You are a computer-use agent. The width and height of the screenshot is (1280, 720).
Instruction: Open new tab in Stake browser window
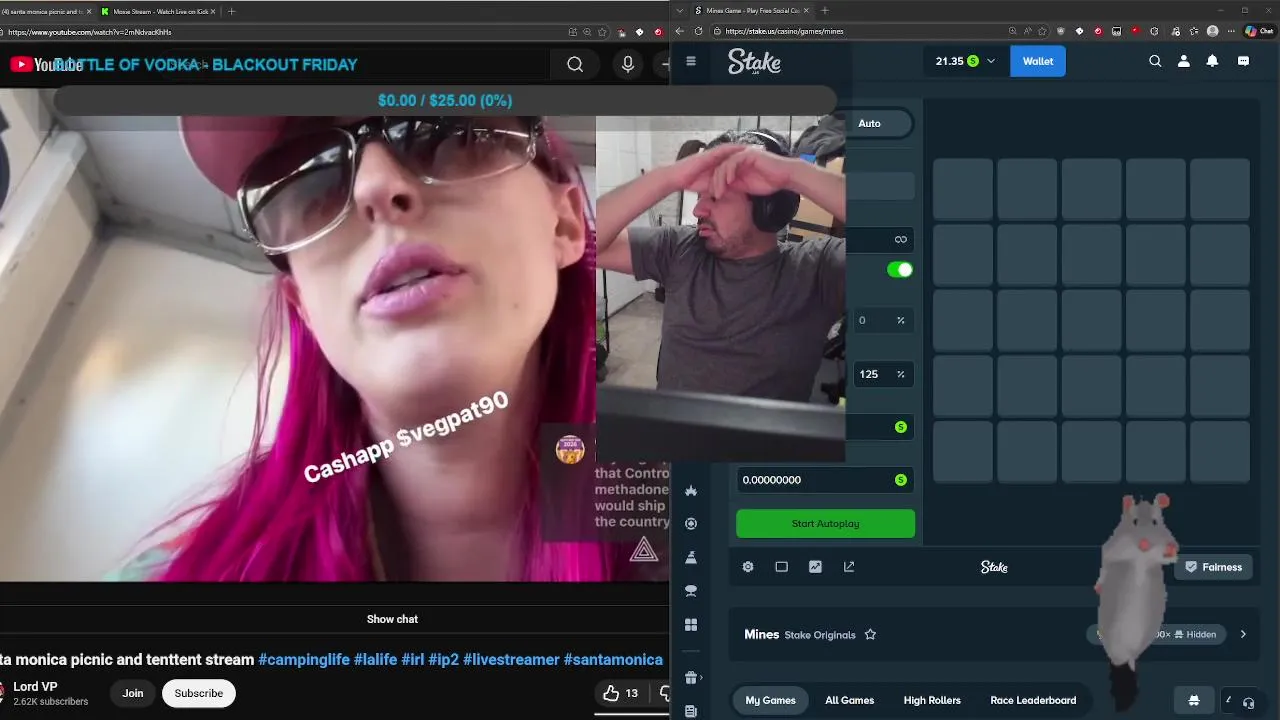(825, 11)
